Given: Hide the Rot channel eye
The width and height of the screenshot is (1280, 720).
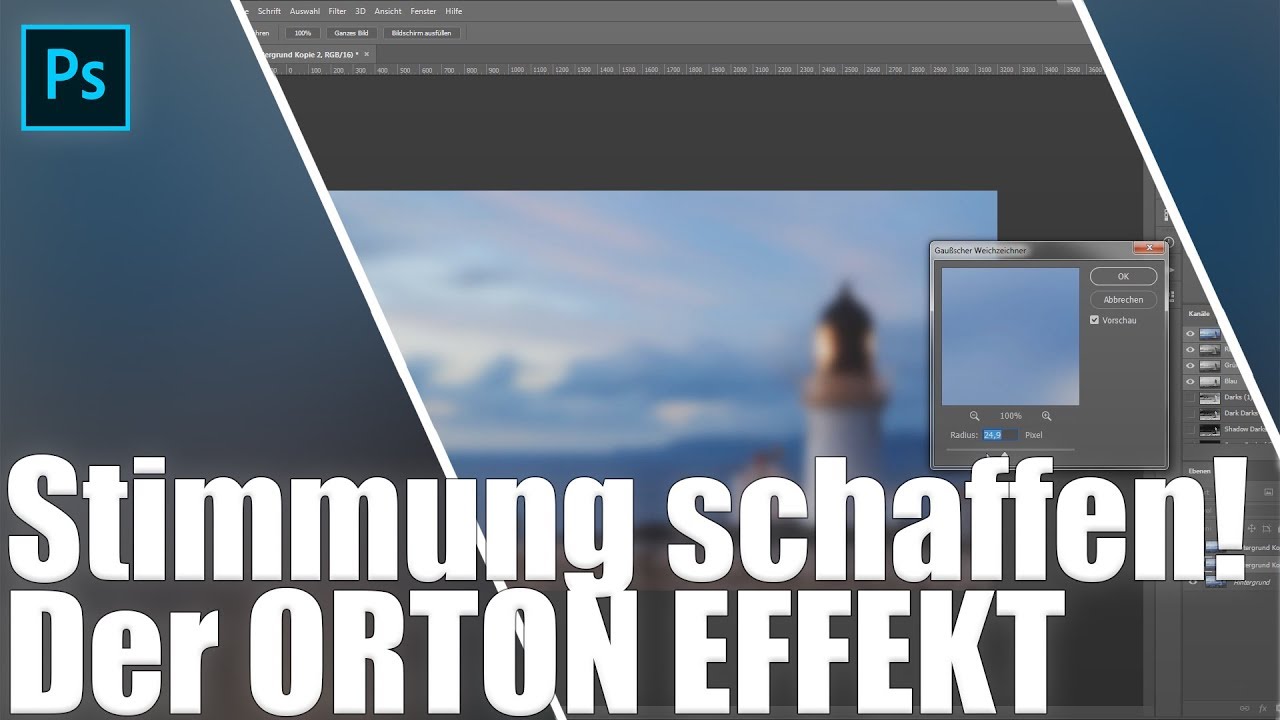Looking at the screenshot, I should [x=1190, y=350].
